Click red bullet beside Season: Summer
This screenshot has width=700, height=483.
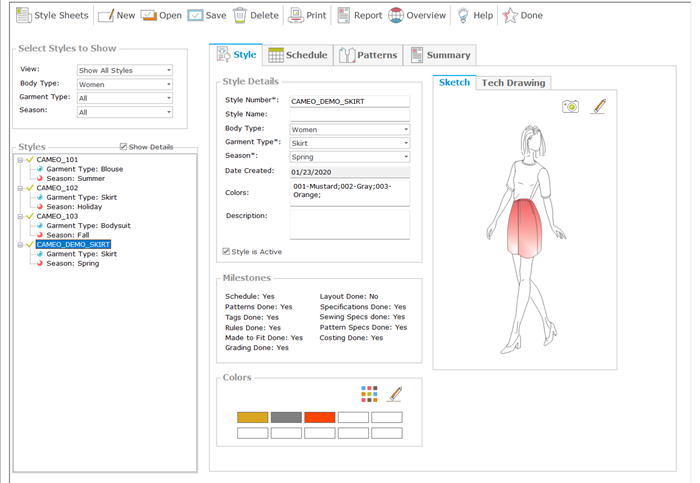tap(40, 178)
